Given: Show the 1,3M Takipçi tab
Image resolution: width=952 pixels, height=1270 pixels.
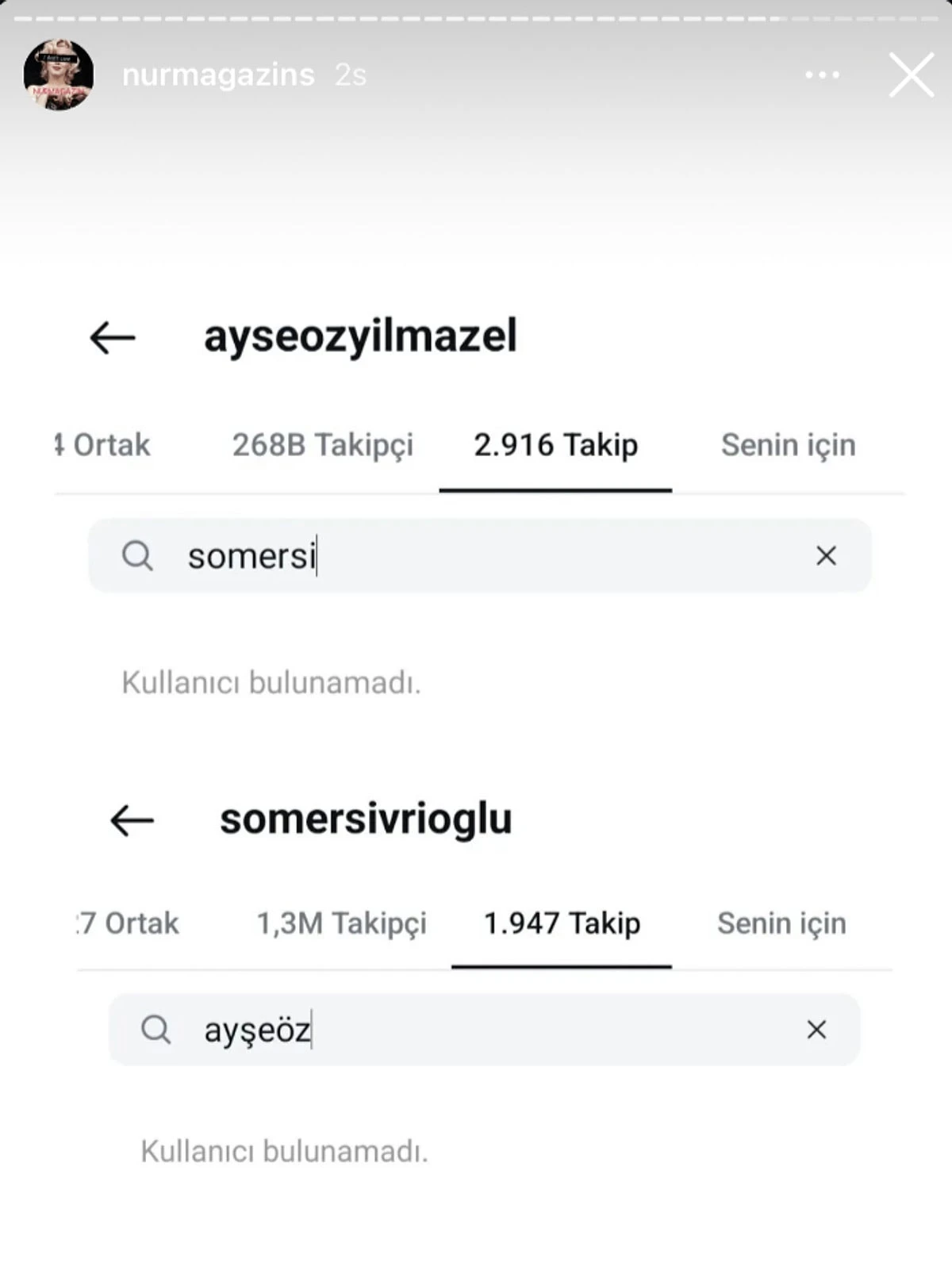Looking at the screenshot, I should click(341, 923).
